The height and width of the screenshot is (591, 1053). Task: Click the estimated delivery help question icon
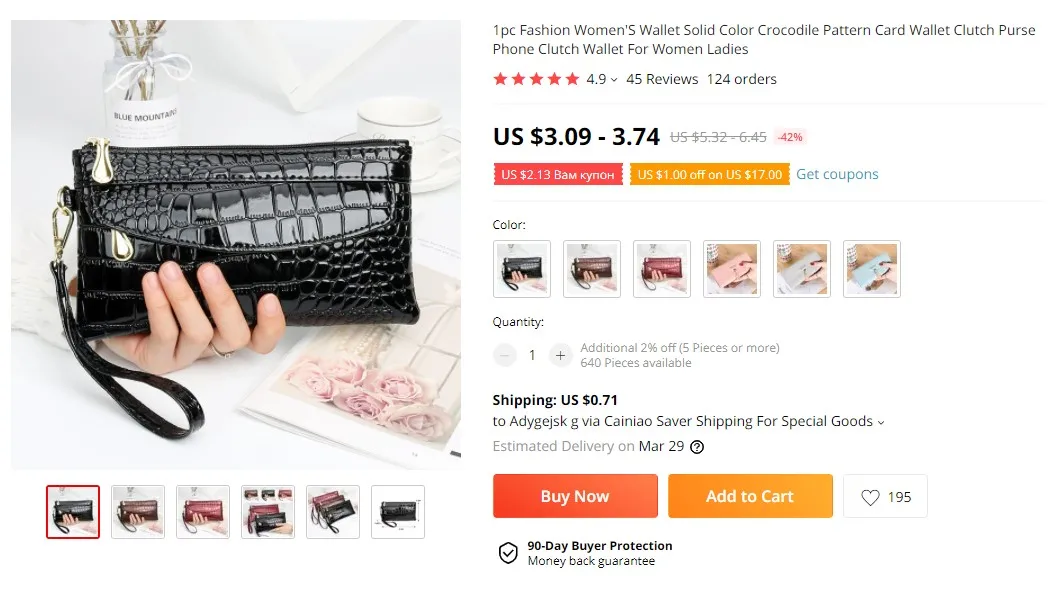697,447
